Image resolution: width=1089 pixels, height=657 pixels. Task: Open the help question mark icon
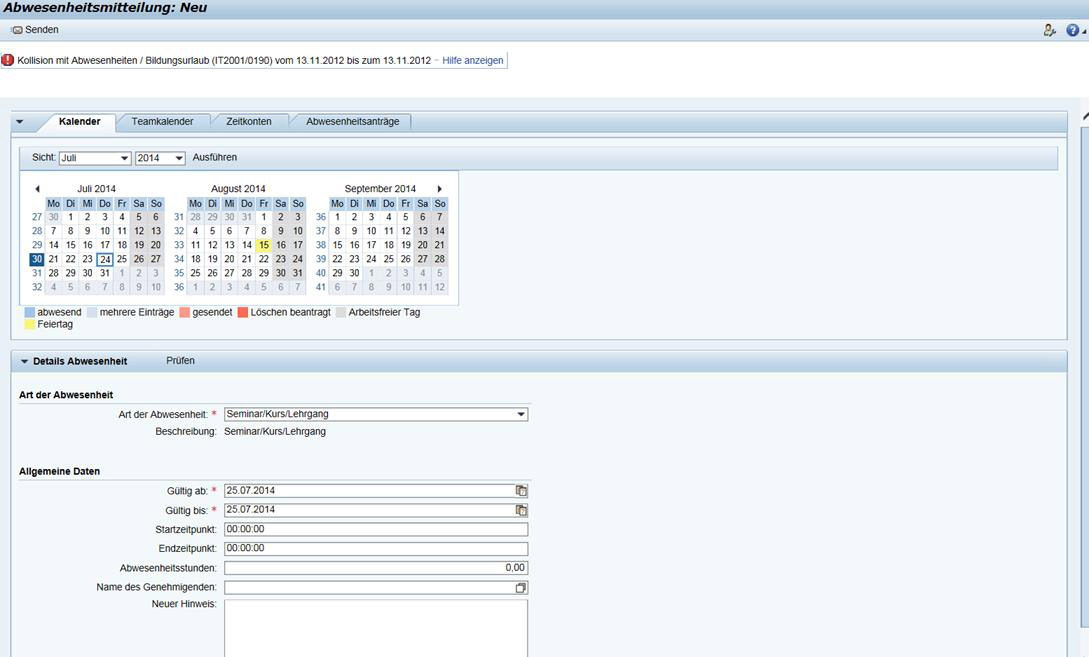click(x=1072, y=30)
